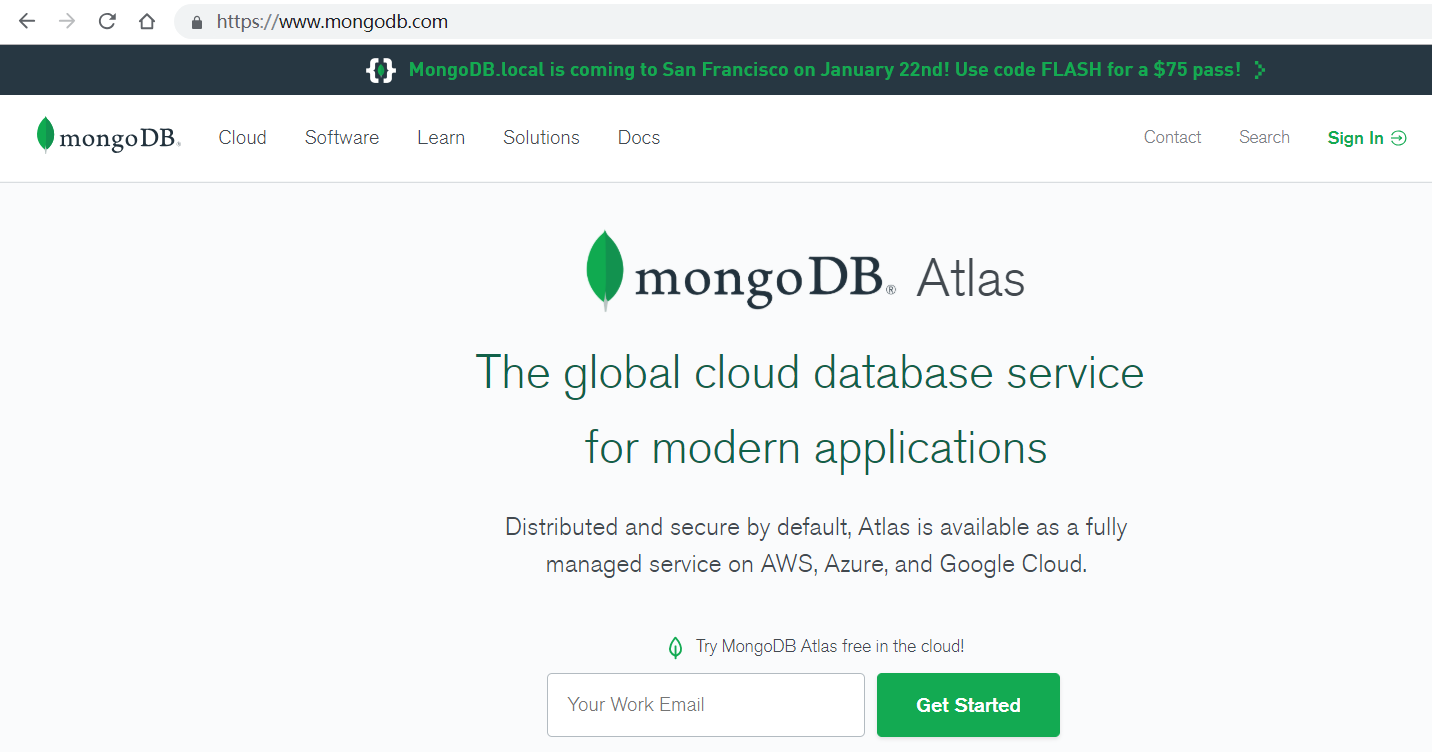
Task: Click the Get Started button
Action: coord(968,705)
